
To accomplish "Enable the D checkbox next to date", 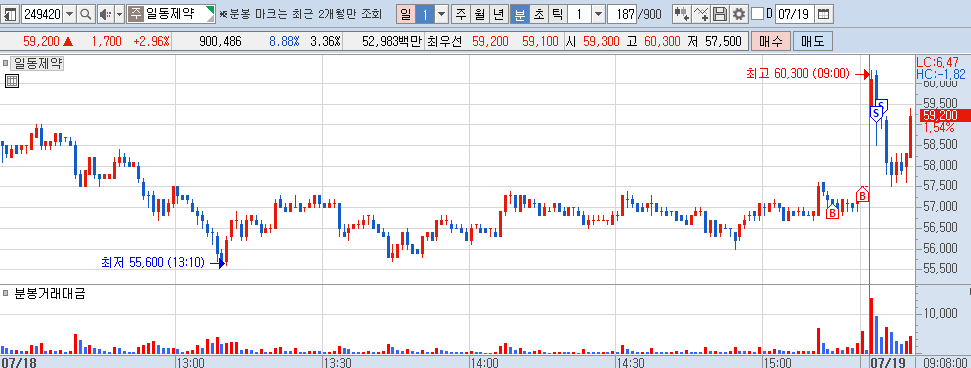I will coord(757,14).
